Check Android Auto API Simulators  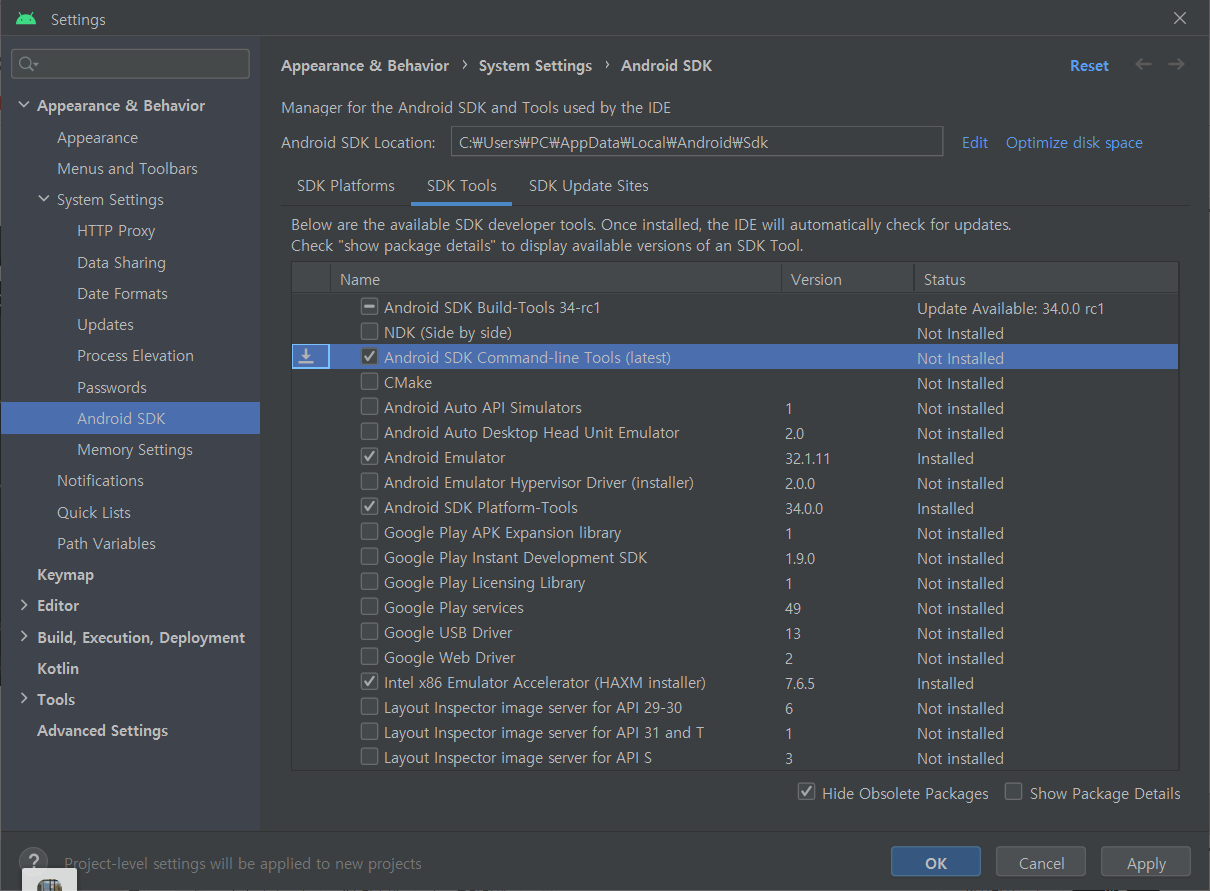(x=369, y=407)
